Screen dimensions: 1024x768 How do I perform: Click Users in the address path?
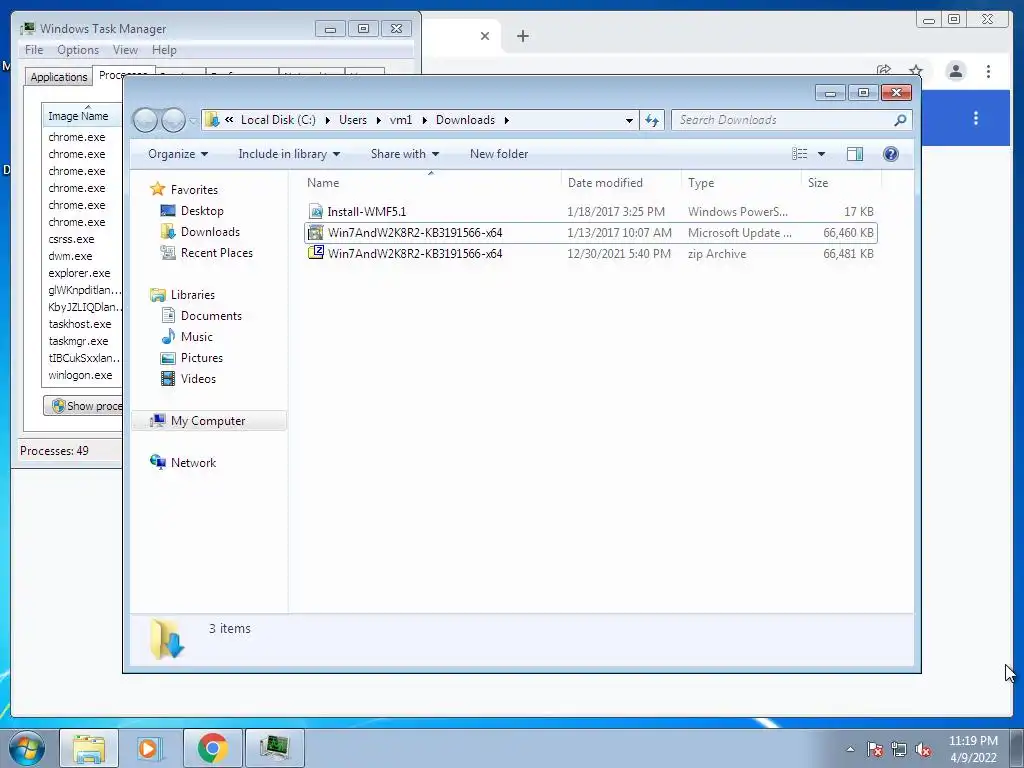tap(353, 120)
